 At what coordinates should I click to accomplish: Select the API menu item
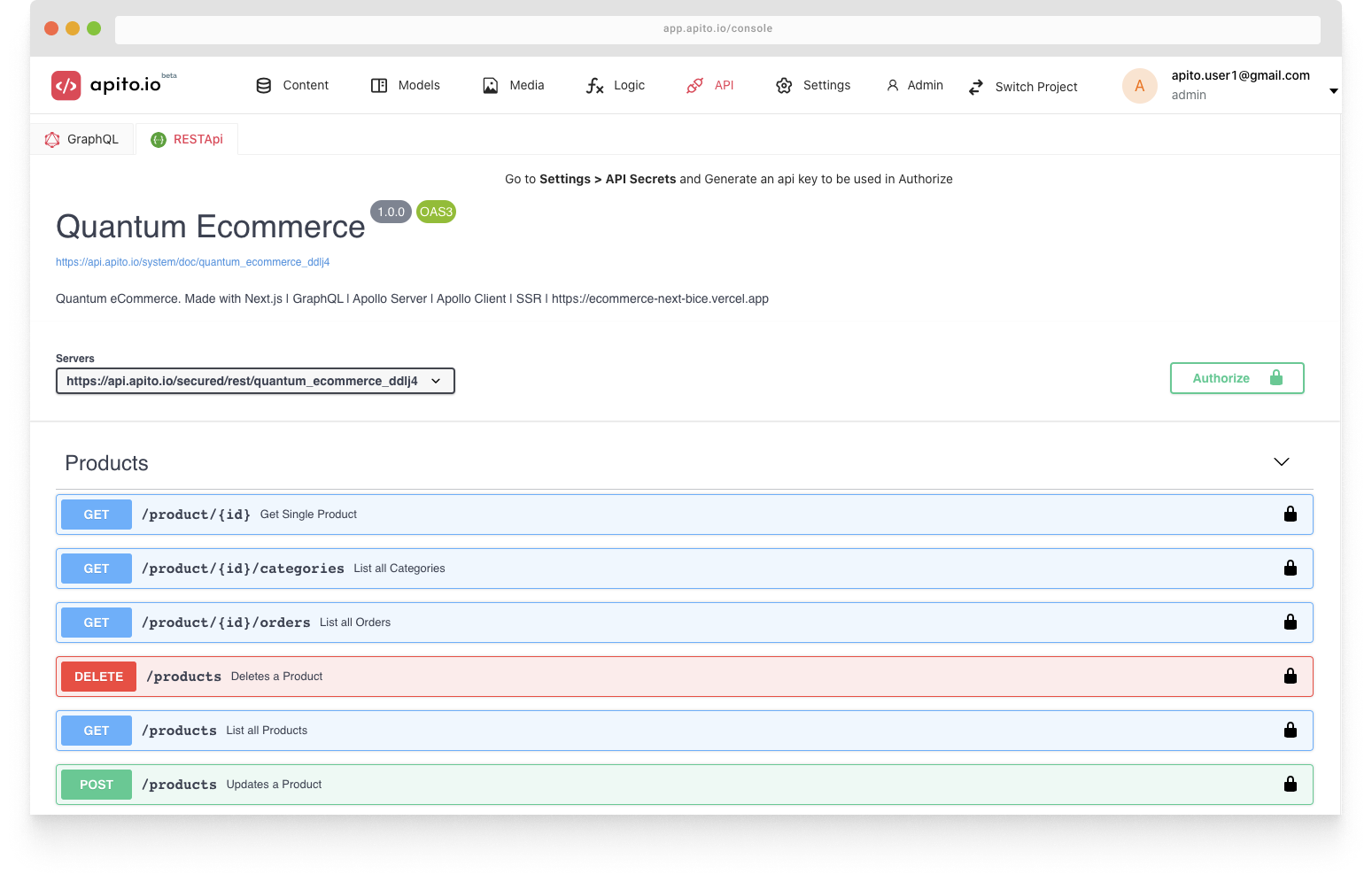coord(725,86)
